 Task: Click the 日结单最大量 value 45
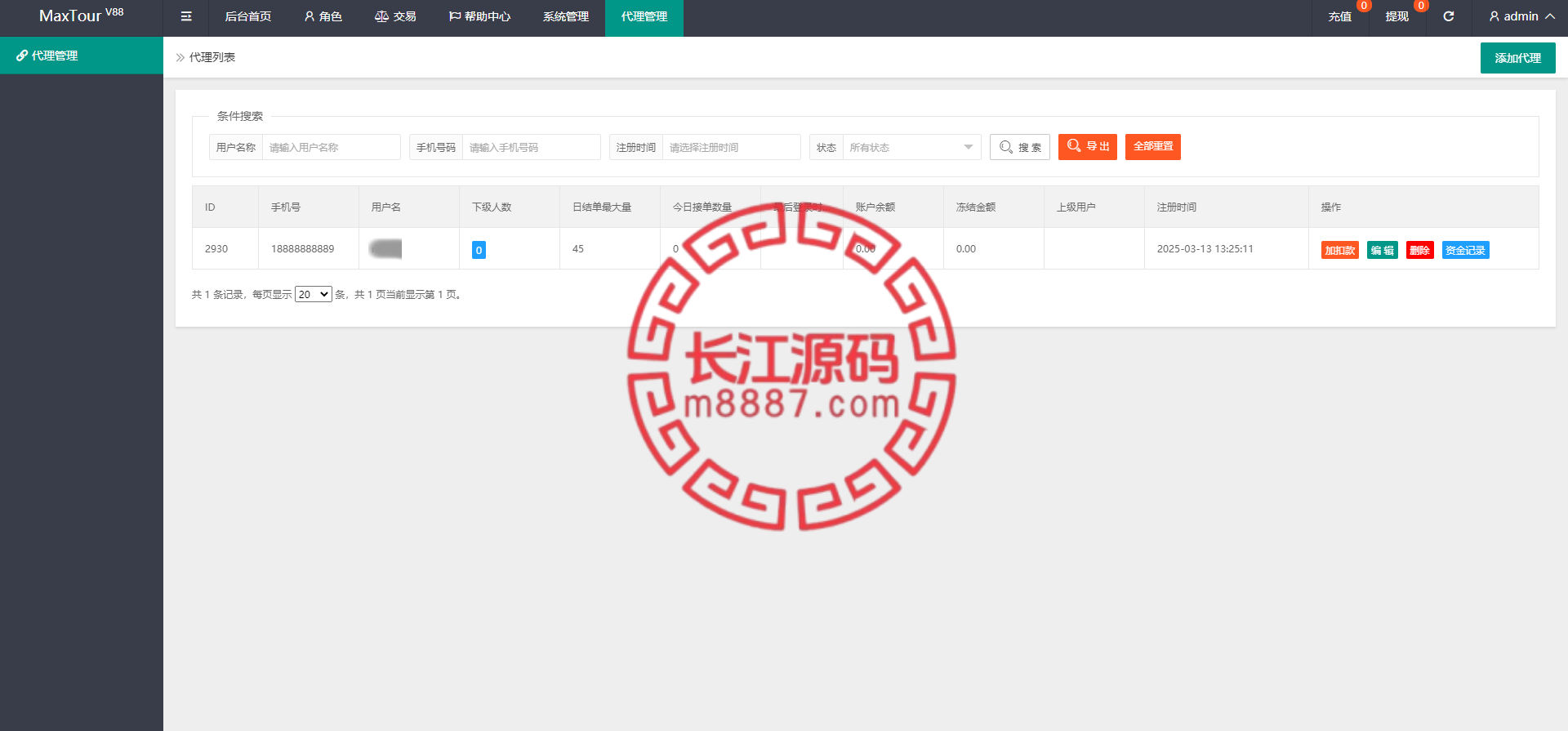coord(578,249)
